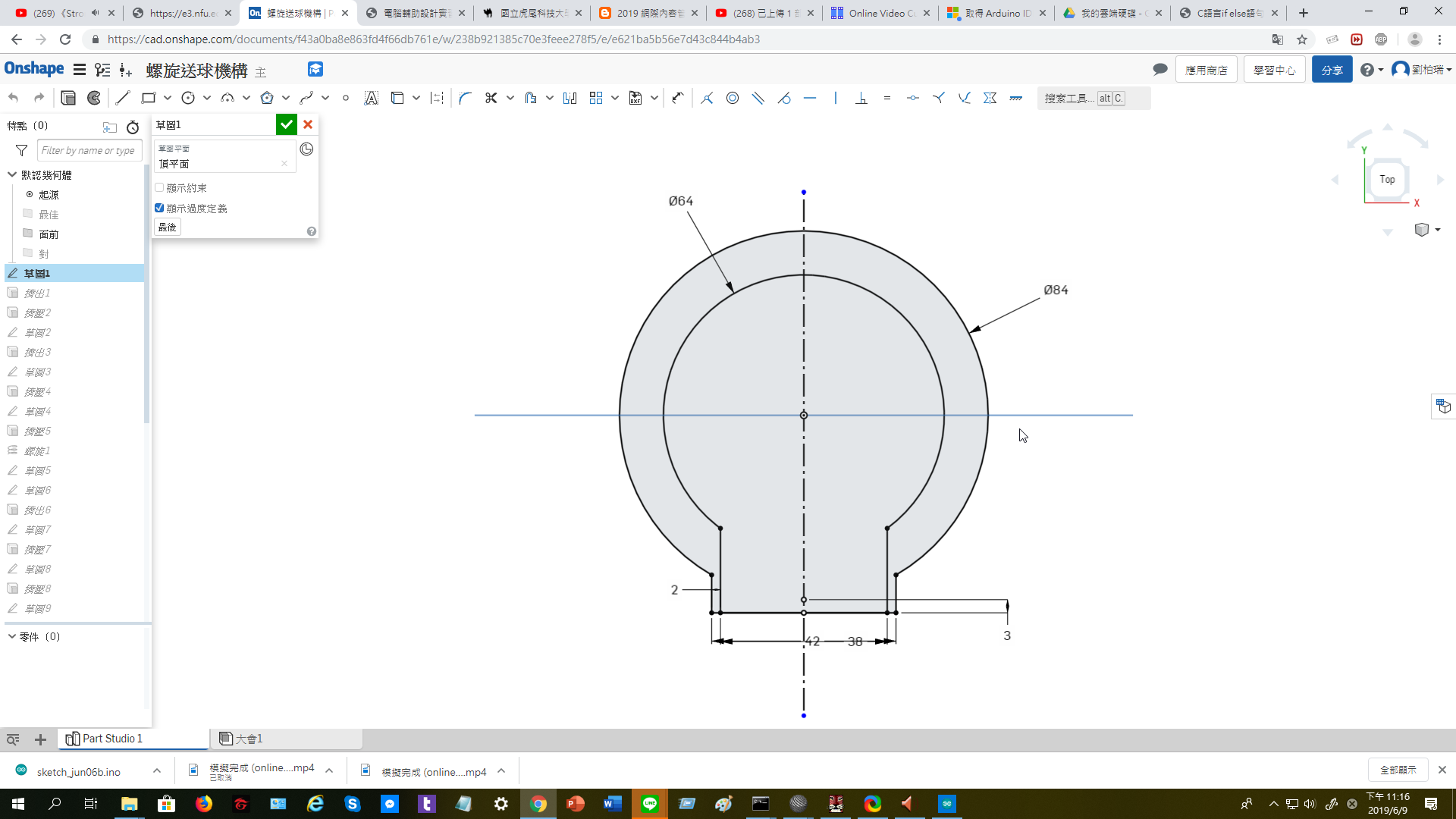
Task: Click the 最後 button in sketch dialog
Action: [x=168, y=227]
